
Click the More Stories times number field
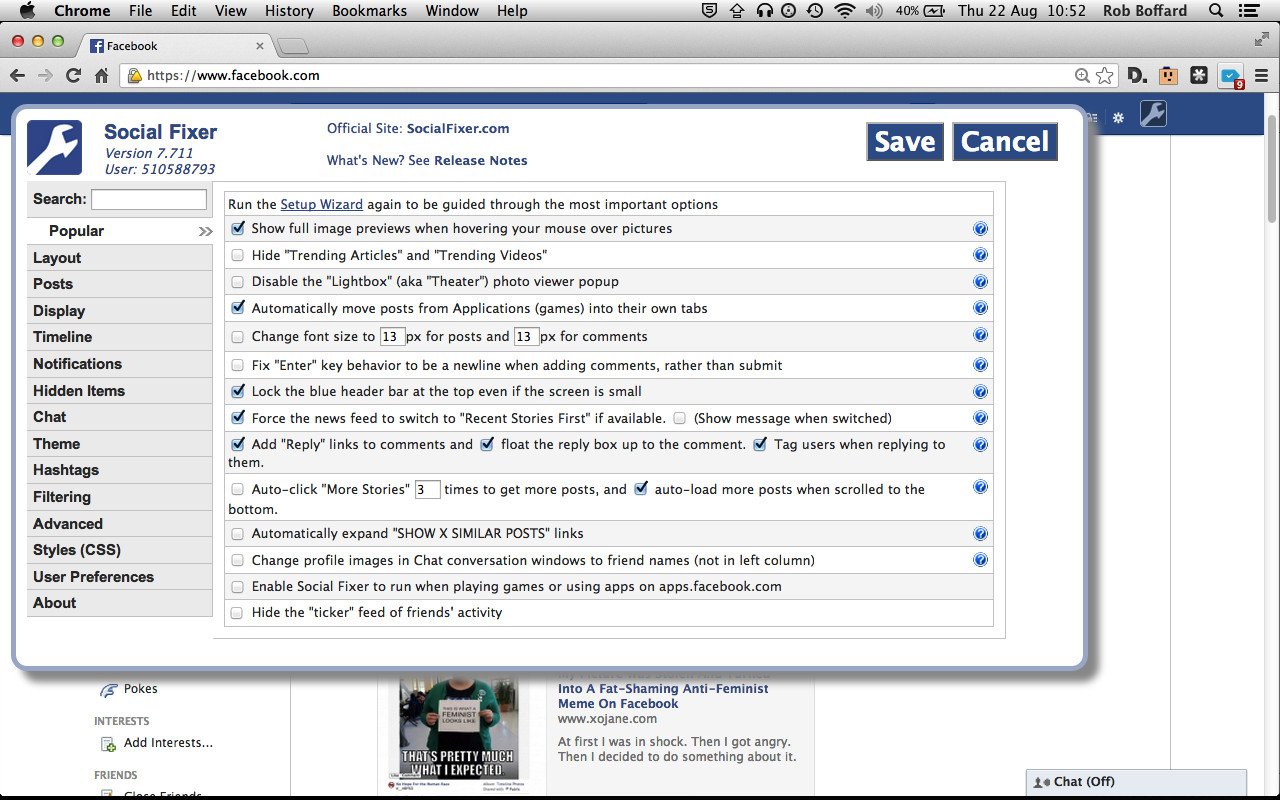pos(428,490)
